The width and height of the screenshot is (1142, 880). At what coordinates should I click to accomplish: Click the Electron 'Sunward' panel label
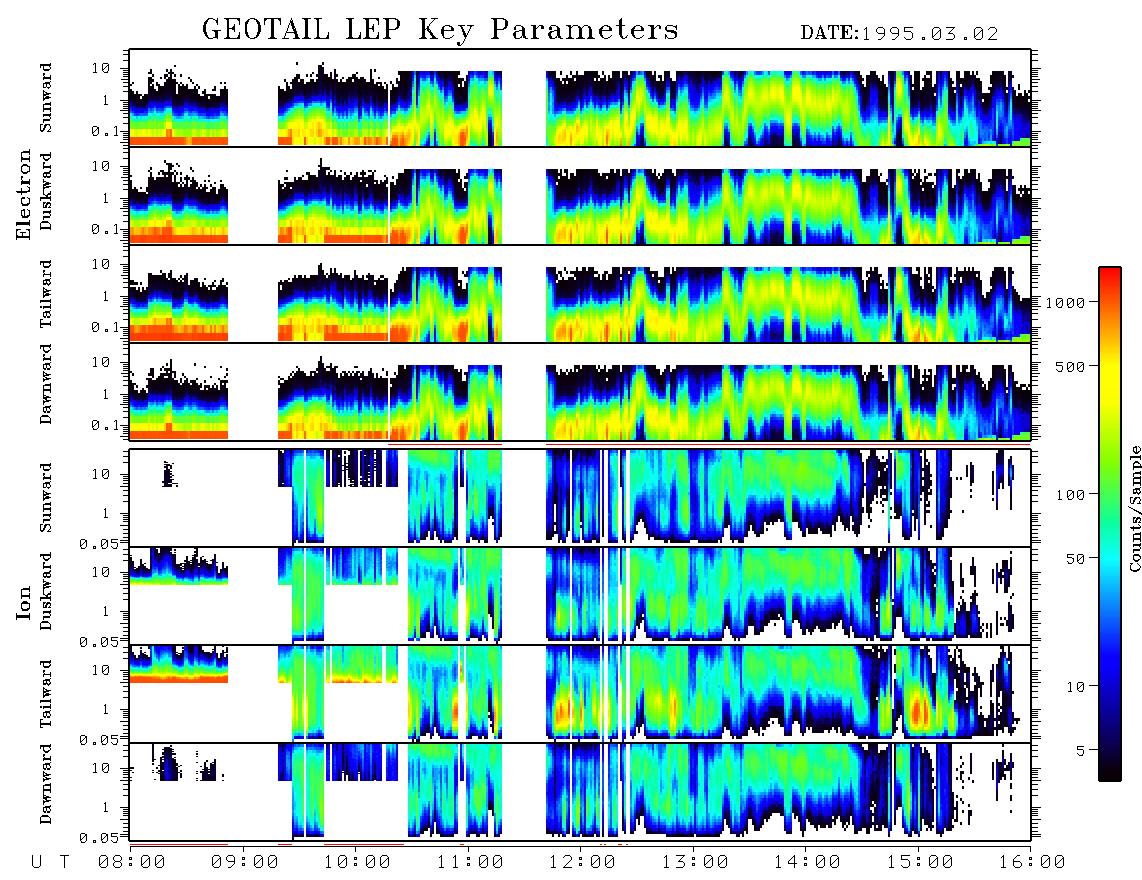pyautogui.click(x=46, y=98)
